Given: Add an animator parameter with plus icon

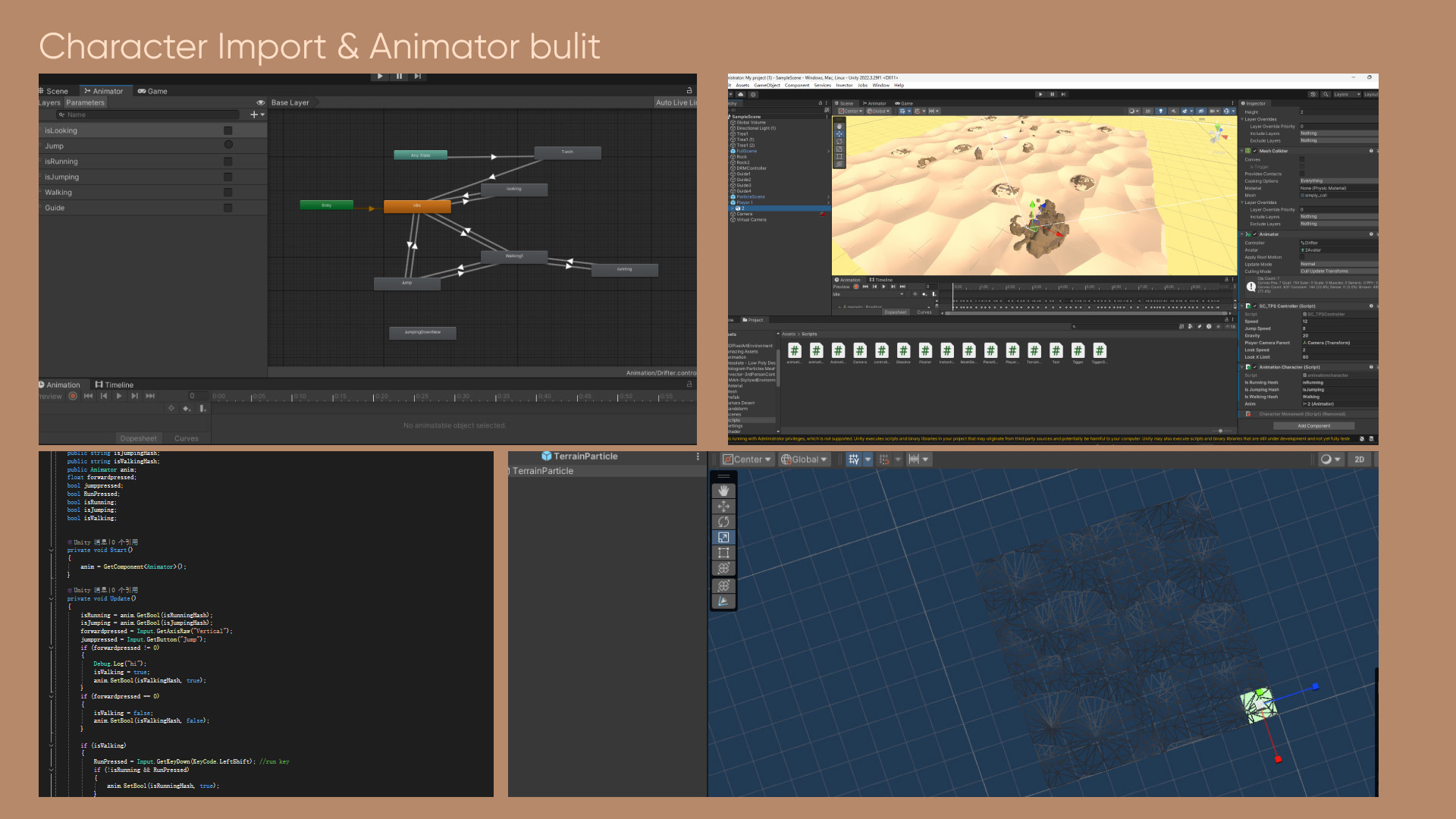Looking at the screenshot, I should (x=255, y=115).
